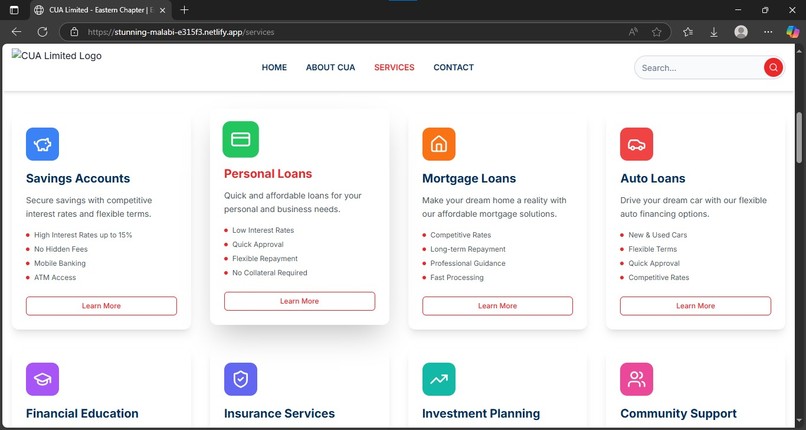Click the Community Support heading

pos(678,414)
